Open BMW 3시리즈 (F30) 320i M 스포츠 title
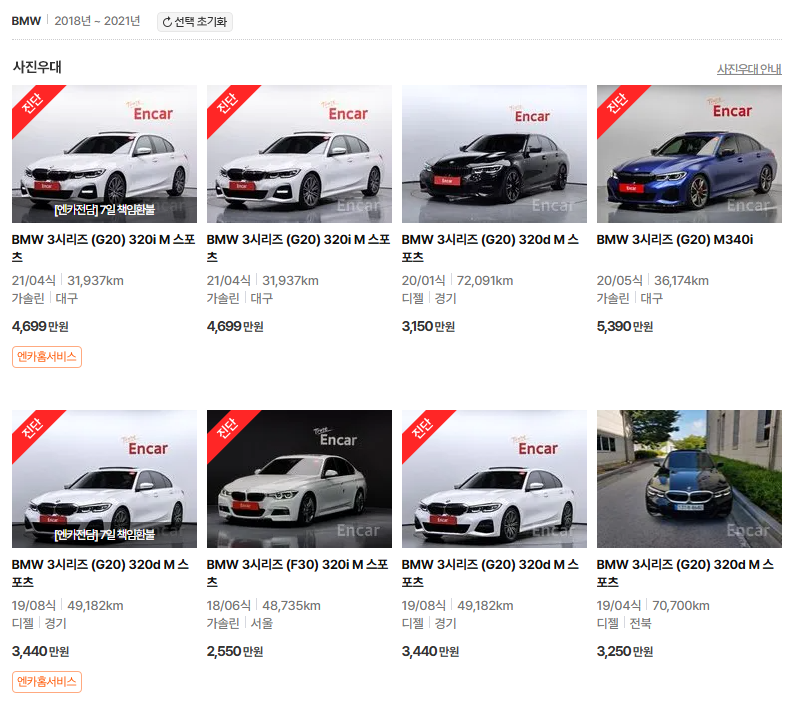 [298, 573]
